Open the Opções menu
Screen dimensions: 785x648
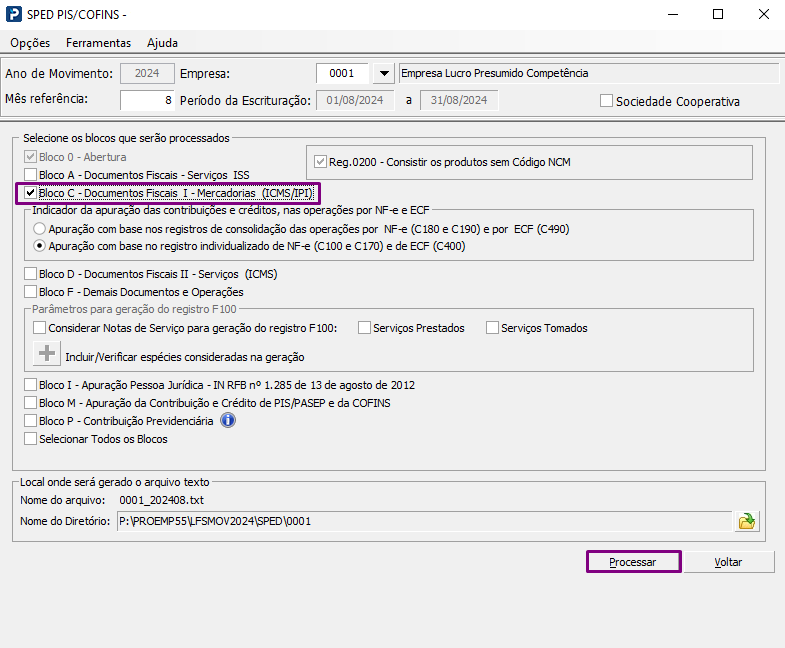(x=30, y=43)
